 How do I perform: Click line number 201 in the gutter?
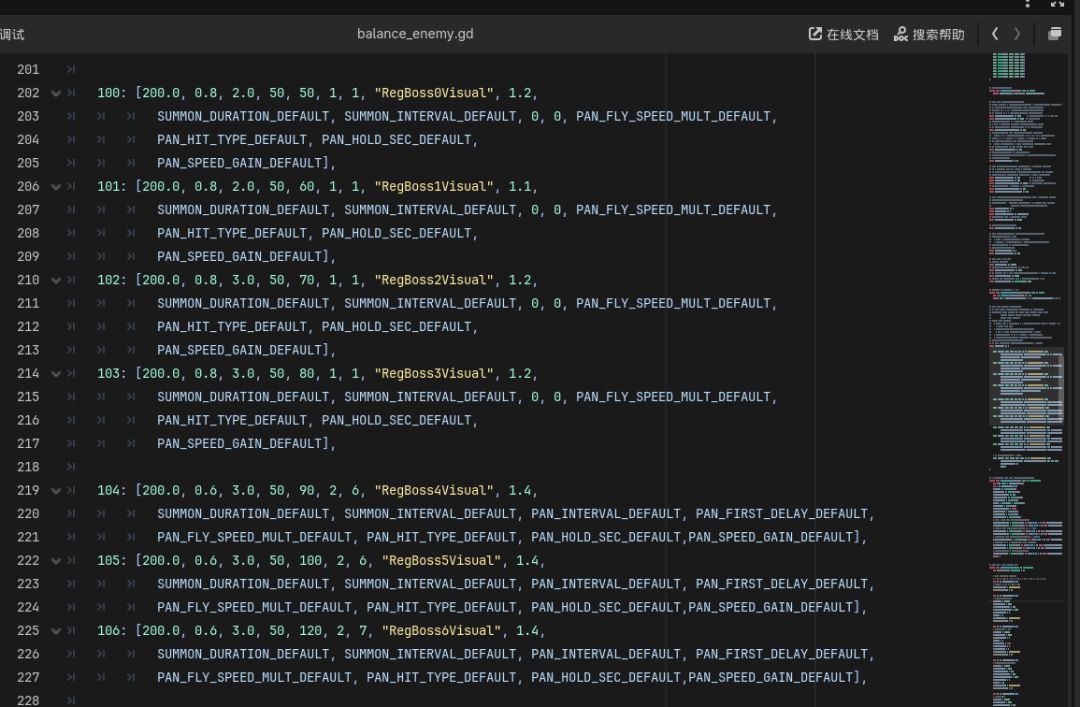coord(28,70)
